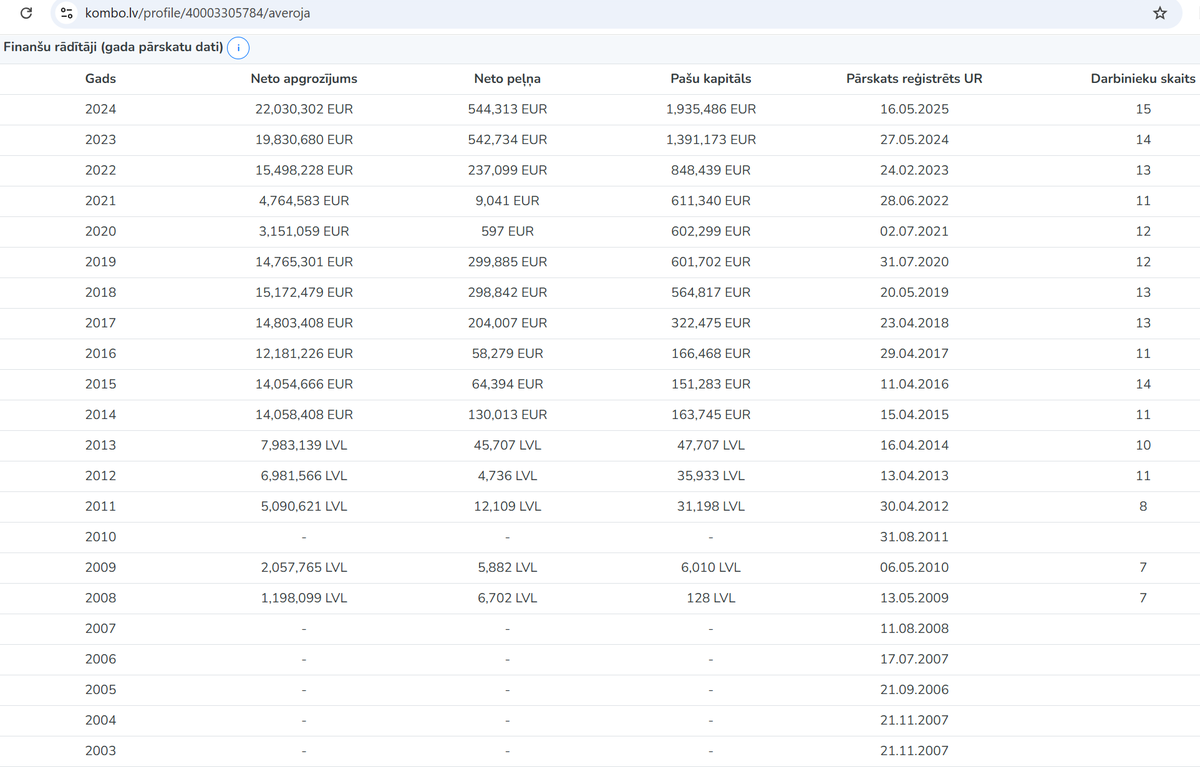1200x767 pixels.
Task: Select turnover value 15,172,479 EUR
Action: [x=304, y=293]
